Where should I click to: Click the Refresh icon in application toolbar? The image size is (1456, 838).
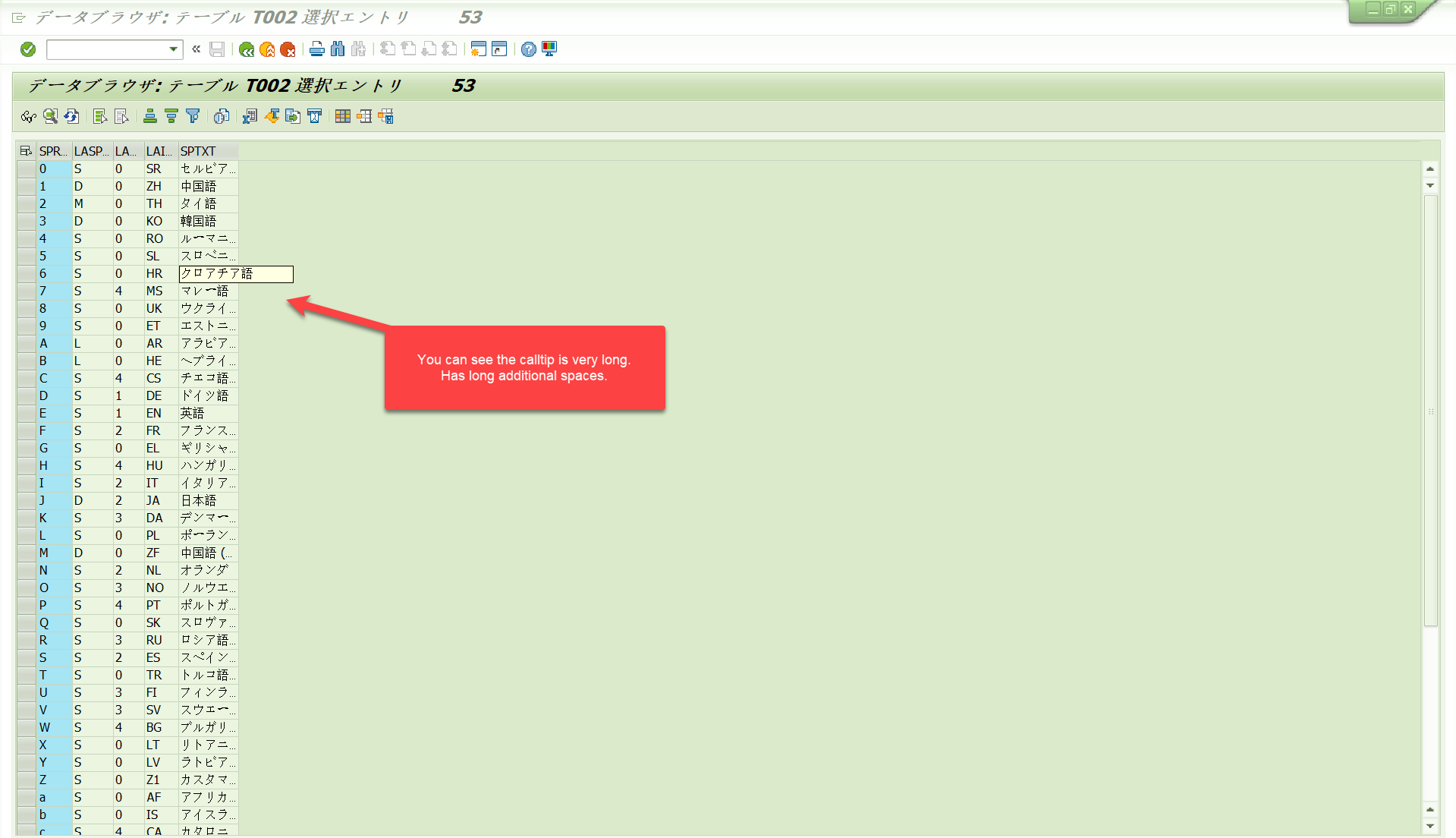tap(71, 116)
